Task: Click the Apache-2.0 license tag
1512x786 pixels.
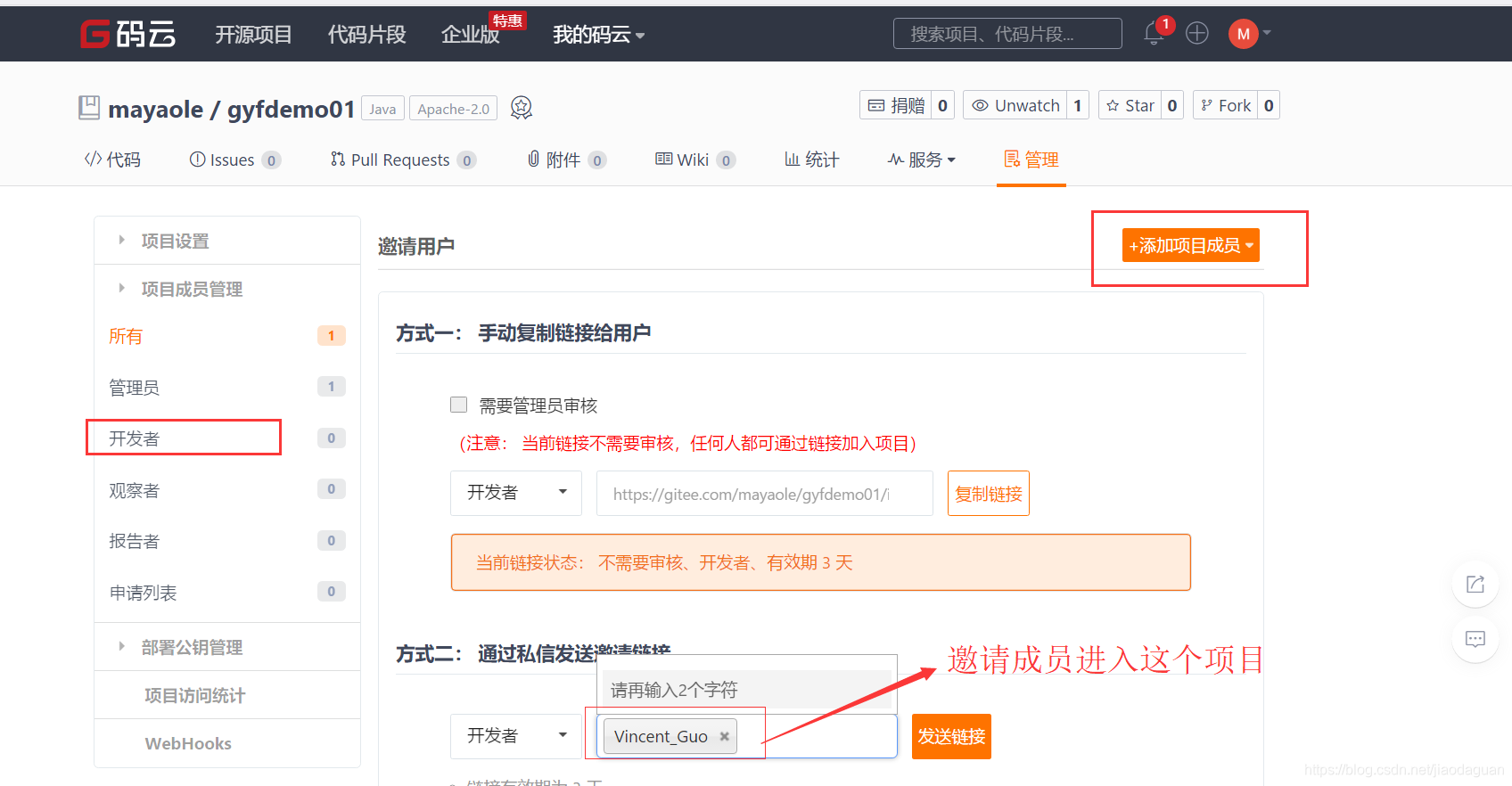Action: tap(453, 109)
